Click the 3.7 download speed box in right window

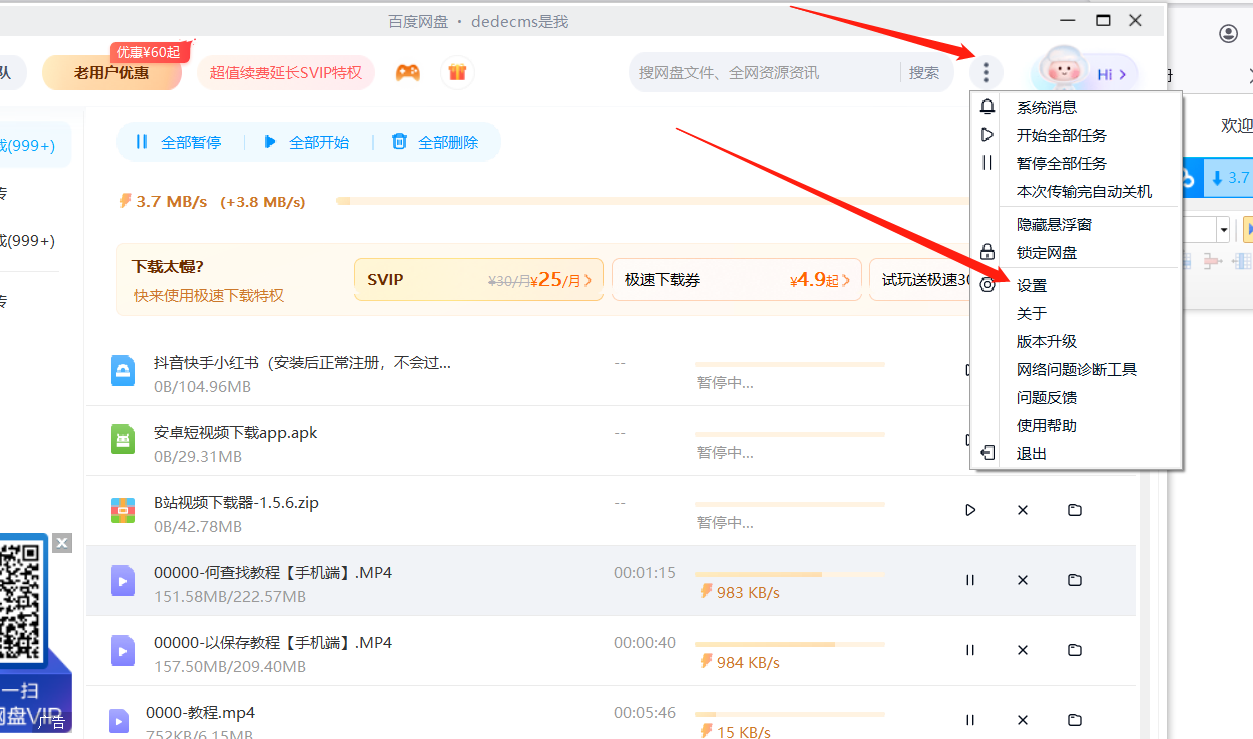click(1228, 178)
